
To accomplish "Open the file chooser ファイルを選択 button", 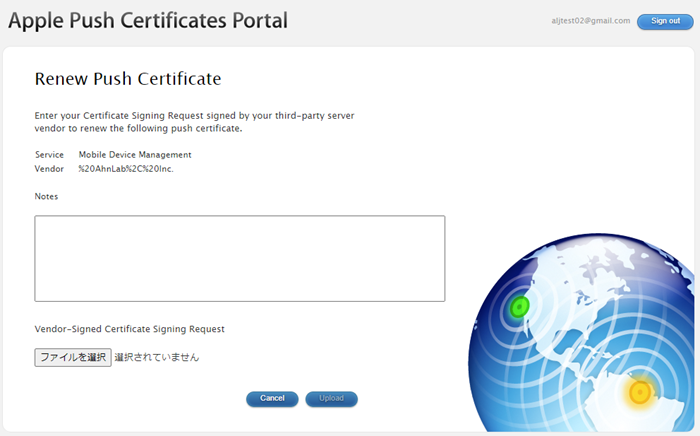I will pos(73,357).
